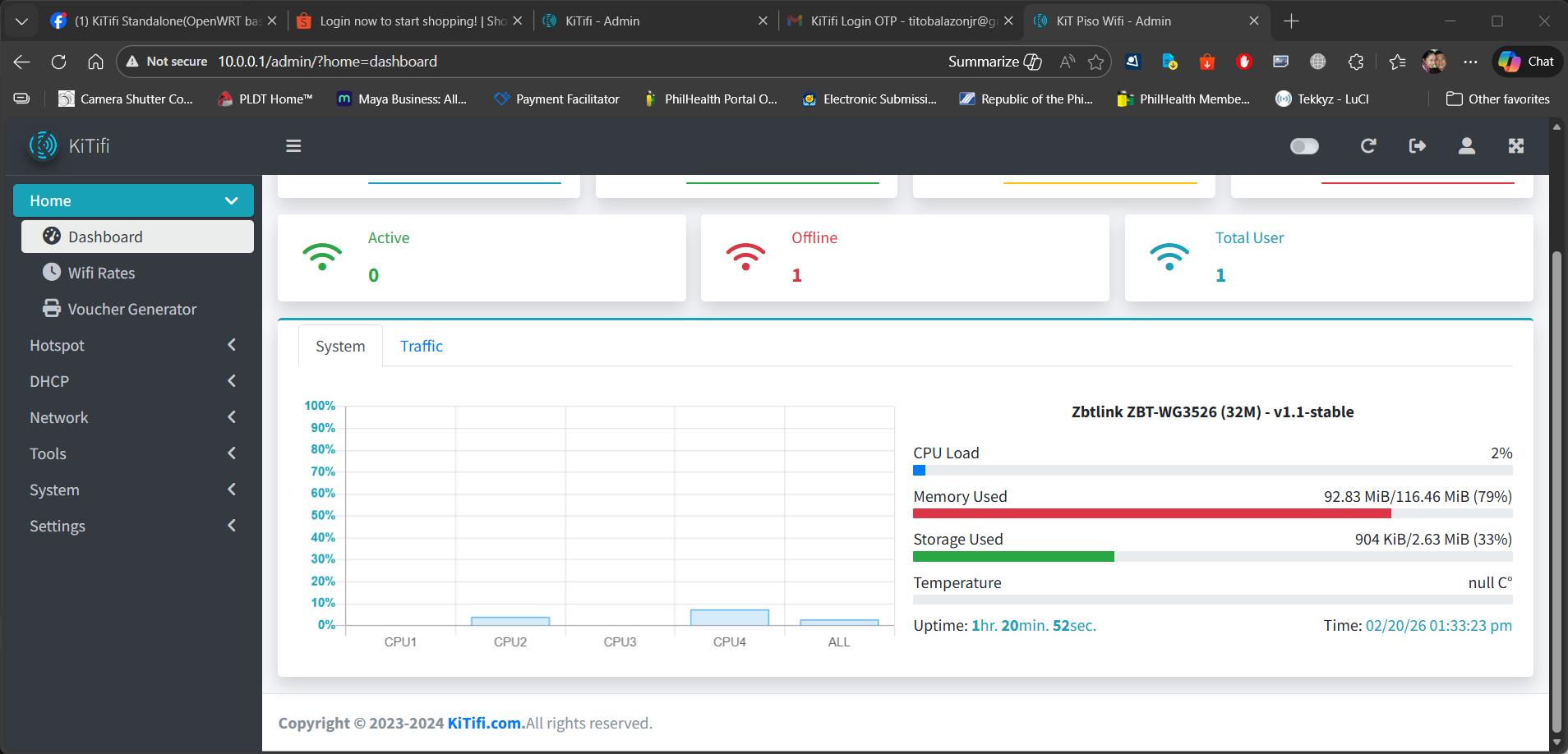
Task: Open a new browser tab
Action: coord(1291,21)
